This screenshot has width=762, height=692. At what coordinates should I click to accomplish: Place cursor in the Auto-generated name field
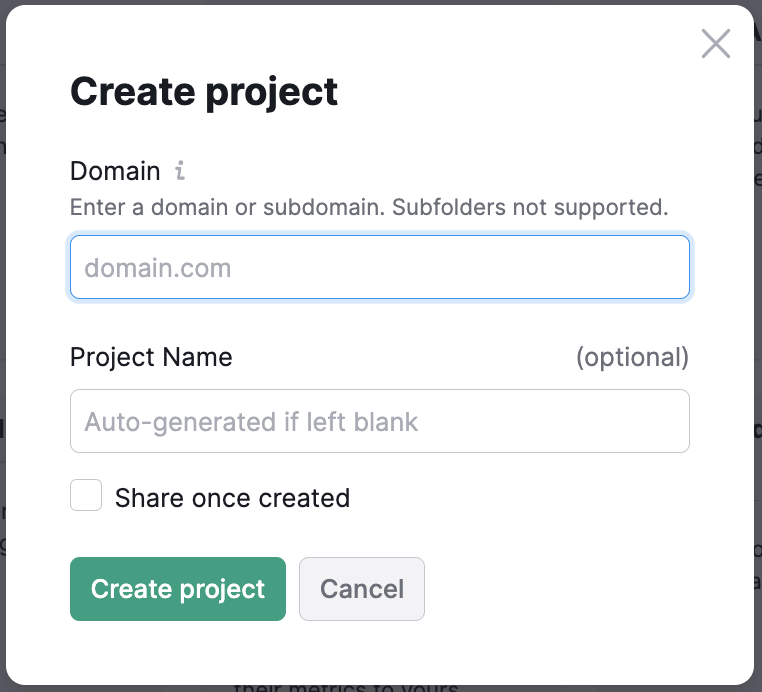pos(380,421)
